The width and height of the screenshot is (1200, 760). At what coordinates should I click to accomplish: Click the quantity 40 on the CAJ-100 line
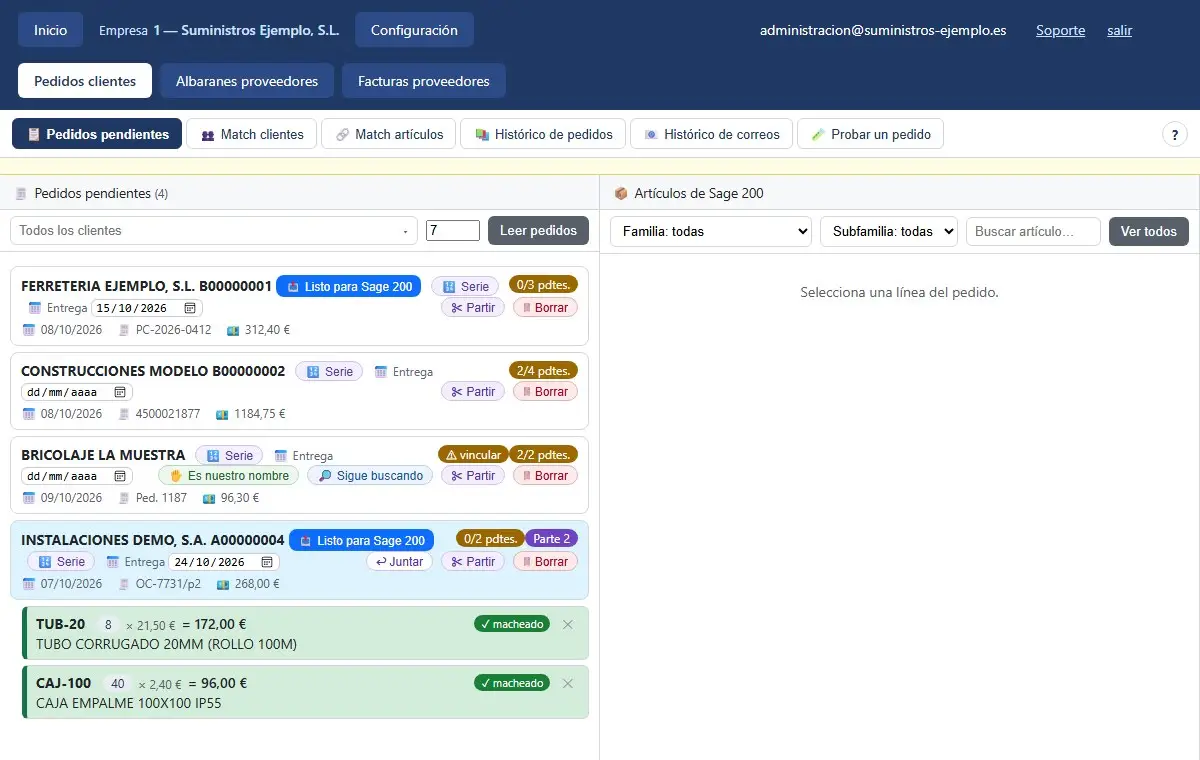(118, 684)
